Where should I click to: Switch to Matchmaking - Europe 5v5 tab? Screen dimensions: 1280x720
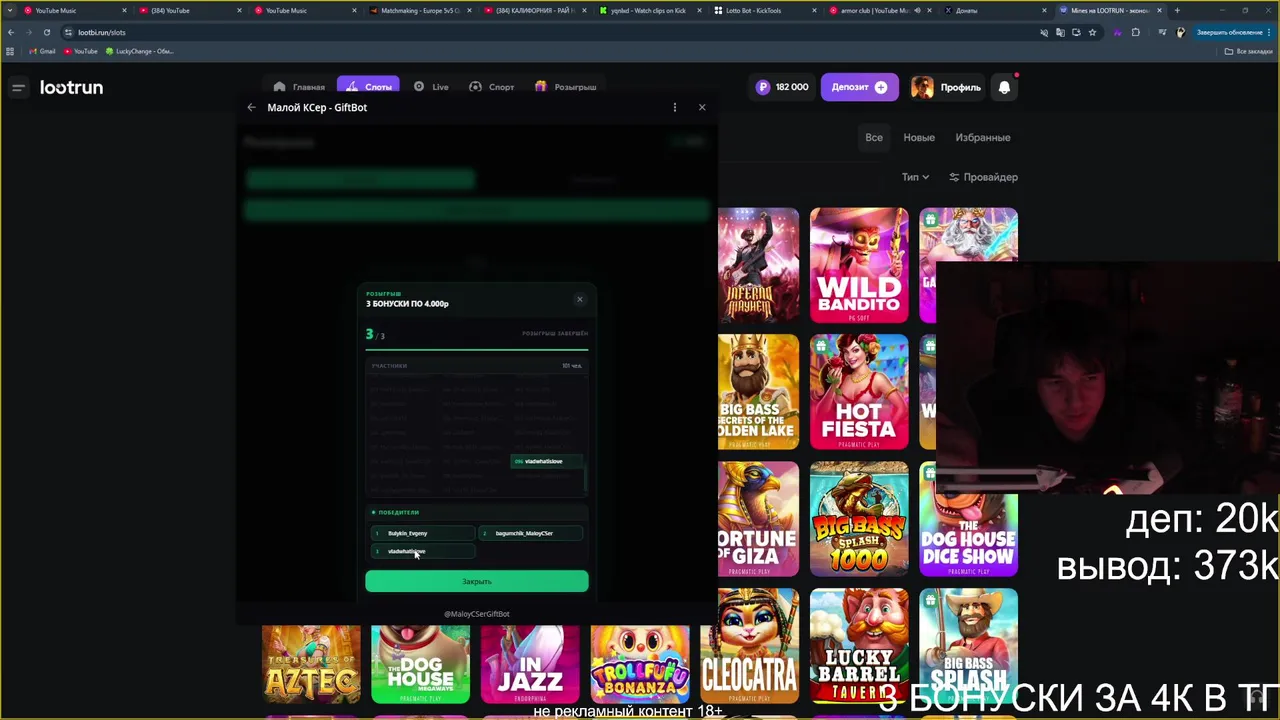(419, 10)
